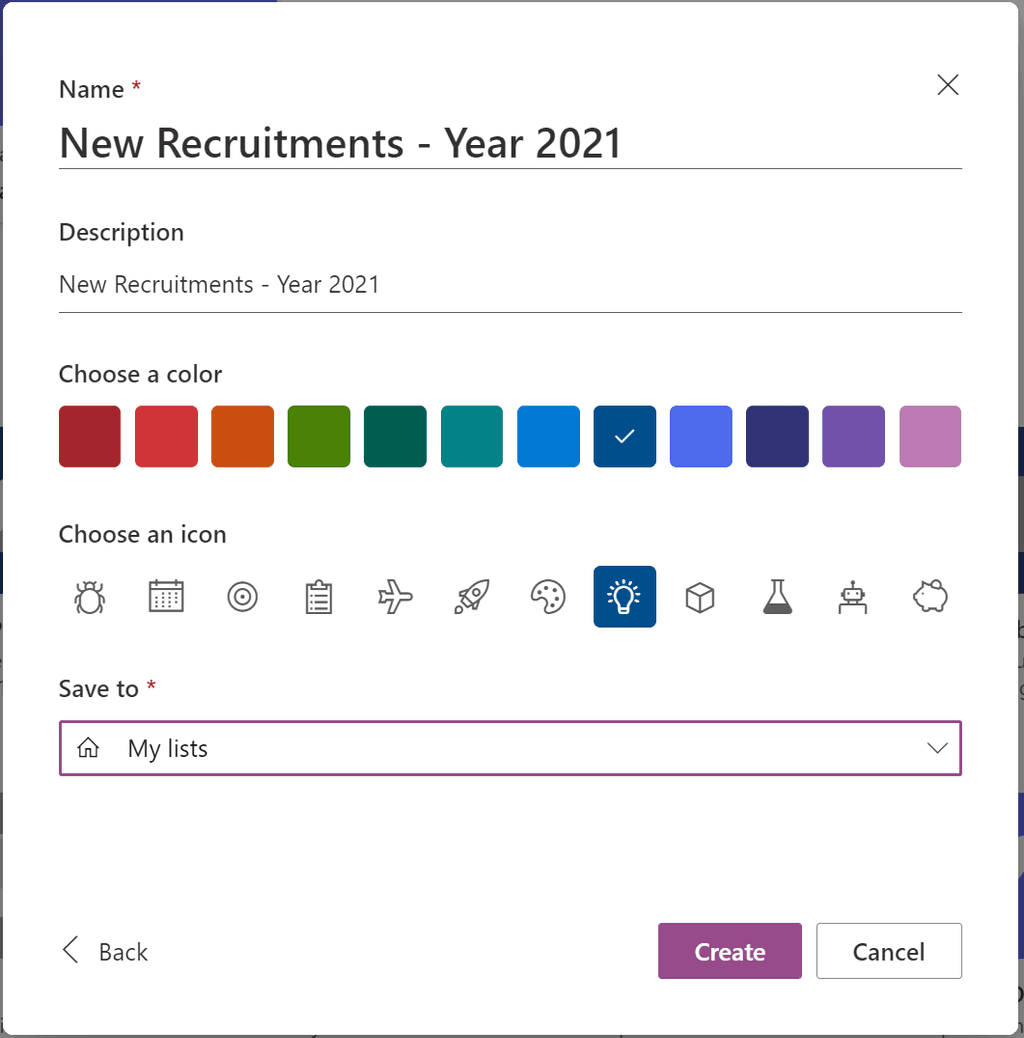The width and height of the screenshot is (1024, 1038).
Task: Choose the calendar icon
Action: pos(166,597)
